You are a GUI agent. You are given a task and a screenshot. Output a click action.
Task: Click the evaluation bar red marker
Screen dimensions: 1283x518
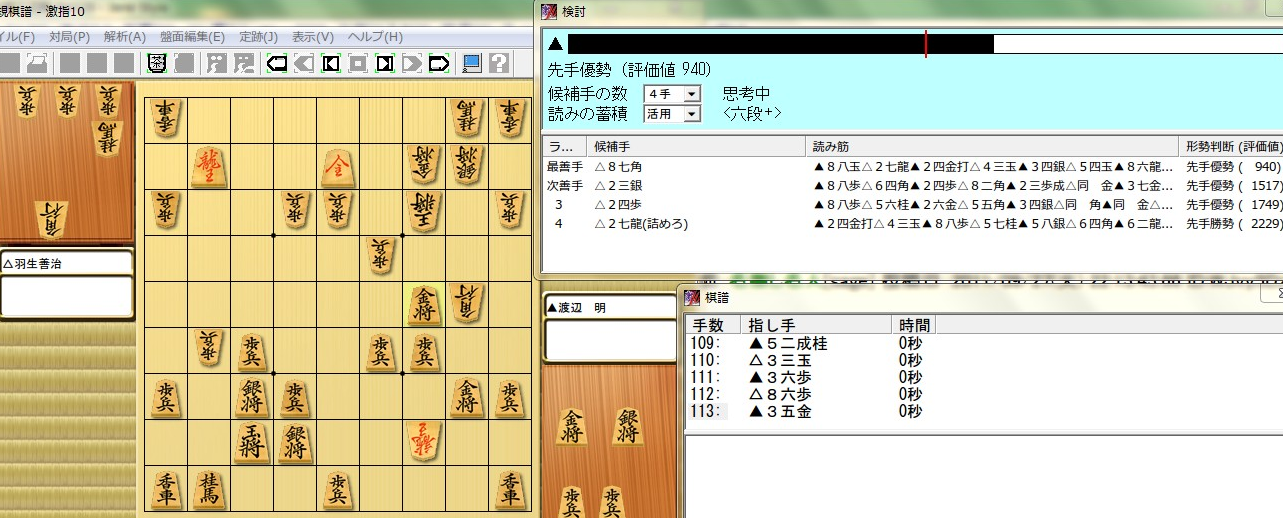[926, 43]
